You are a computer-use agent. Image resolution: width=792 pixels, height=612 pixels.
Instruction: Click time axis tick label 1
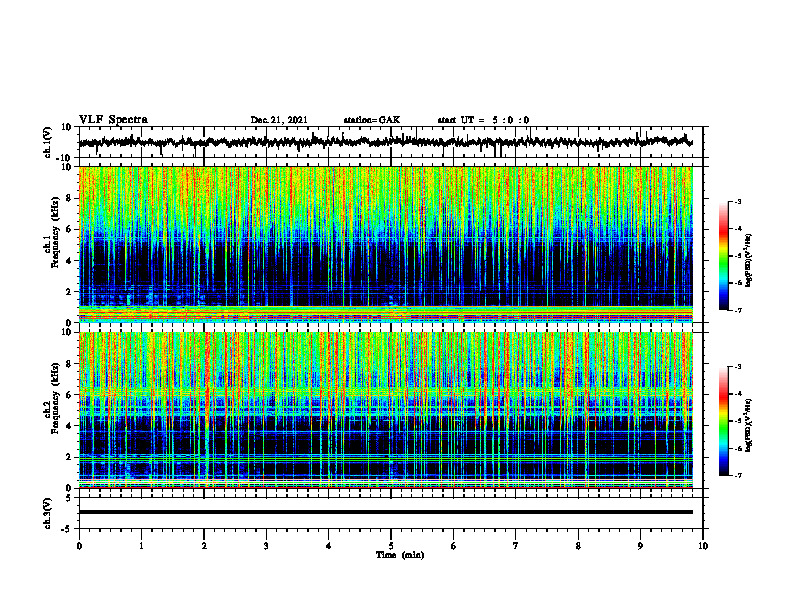point(141,546)
